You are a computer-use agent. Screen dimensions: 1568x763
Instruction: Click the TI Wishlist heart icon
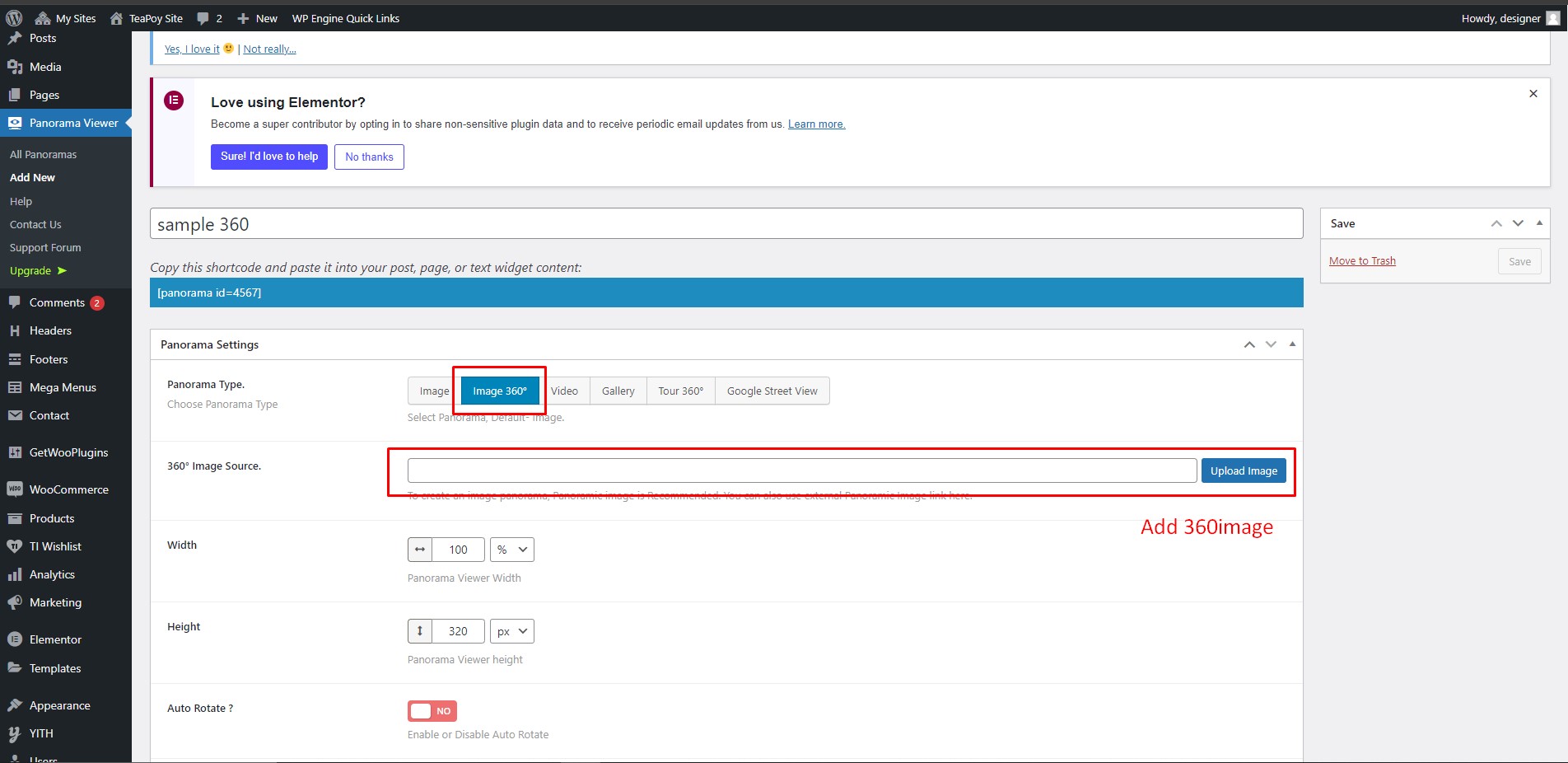click(x=15, y=546)
